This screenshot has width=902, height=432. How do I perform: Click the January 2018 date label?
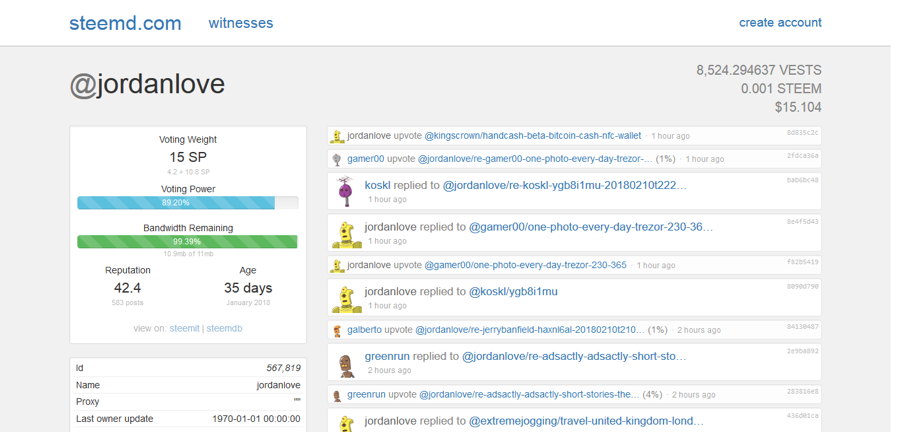[x=248, y=303]
